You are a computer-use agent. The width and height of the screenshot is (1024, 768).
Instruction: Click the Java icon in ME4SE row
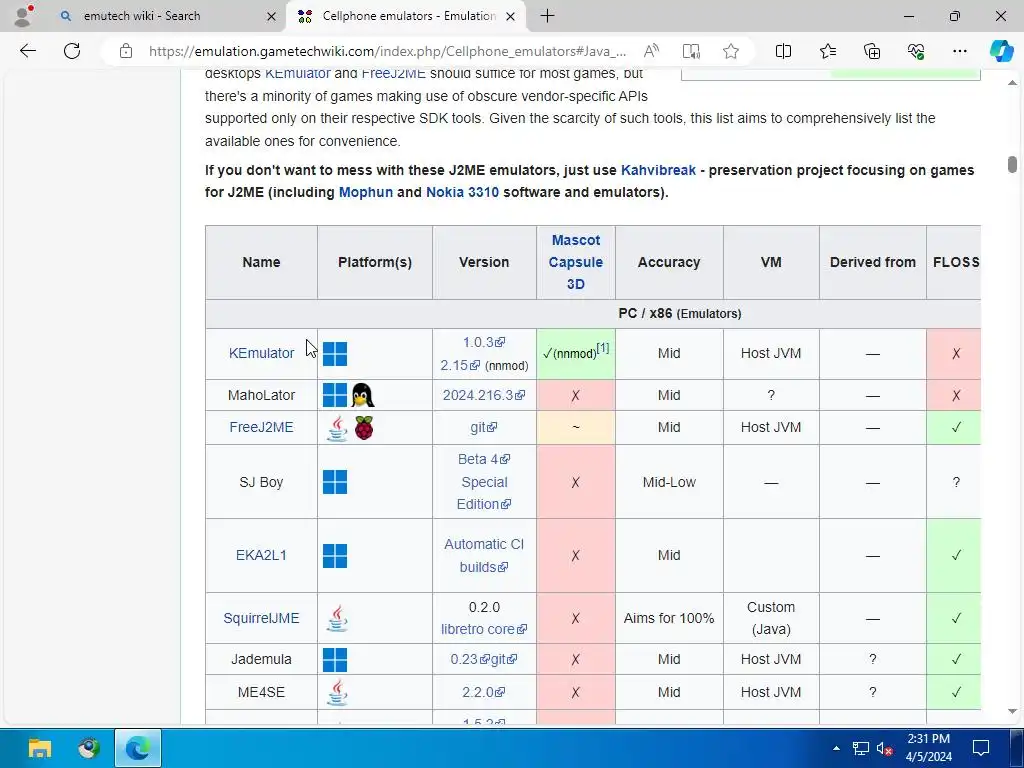(337, 692)
